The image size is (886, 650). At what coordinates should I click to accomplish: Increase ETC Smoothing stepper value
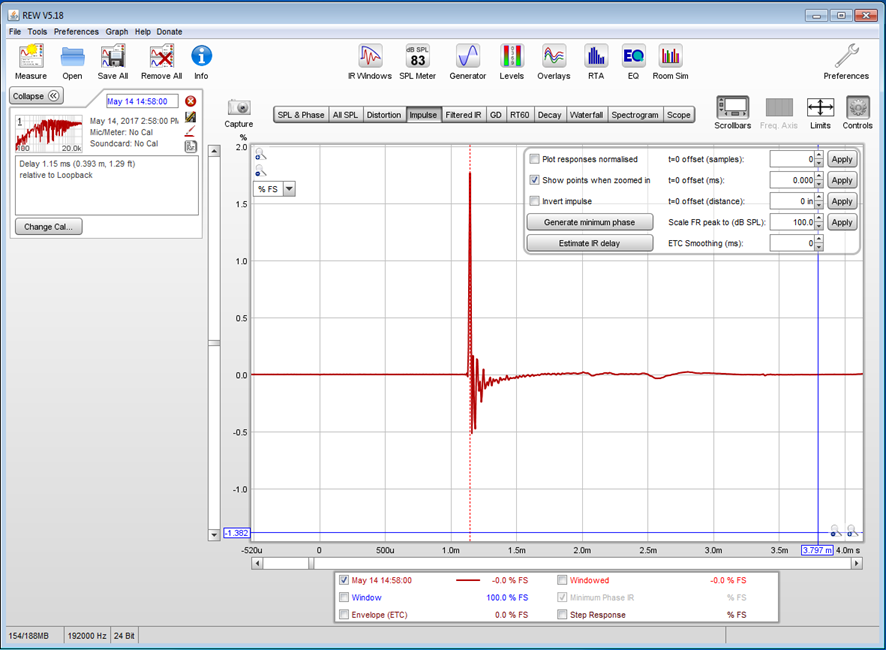click(819, 239)
